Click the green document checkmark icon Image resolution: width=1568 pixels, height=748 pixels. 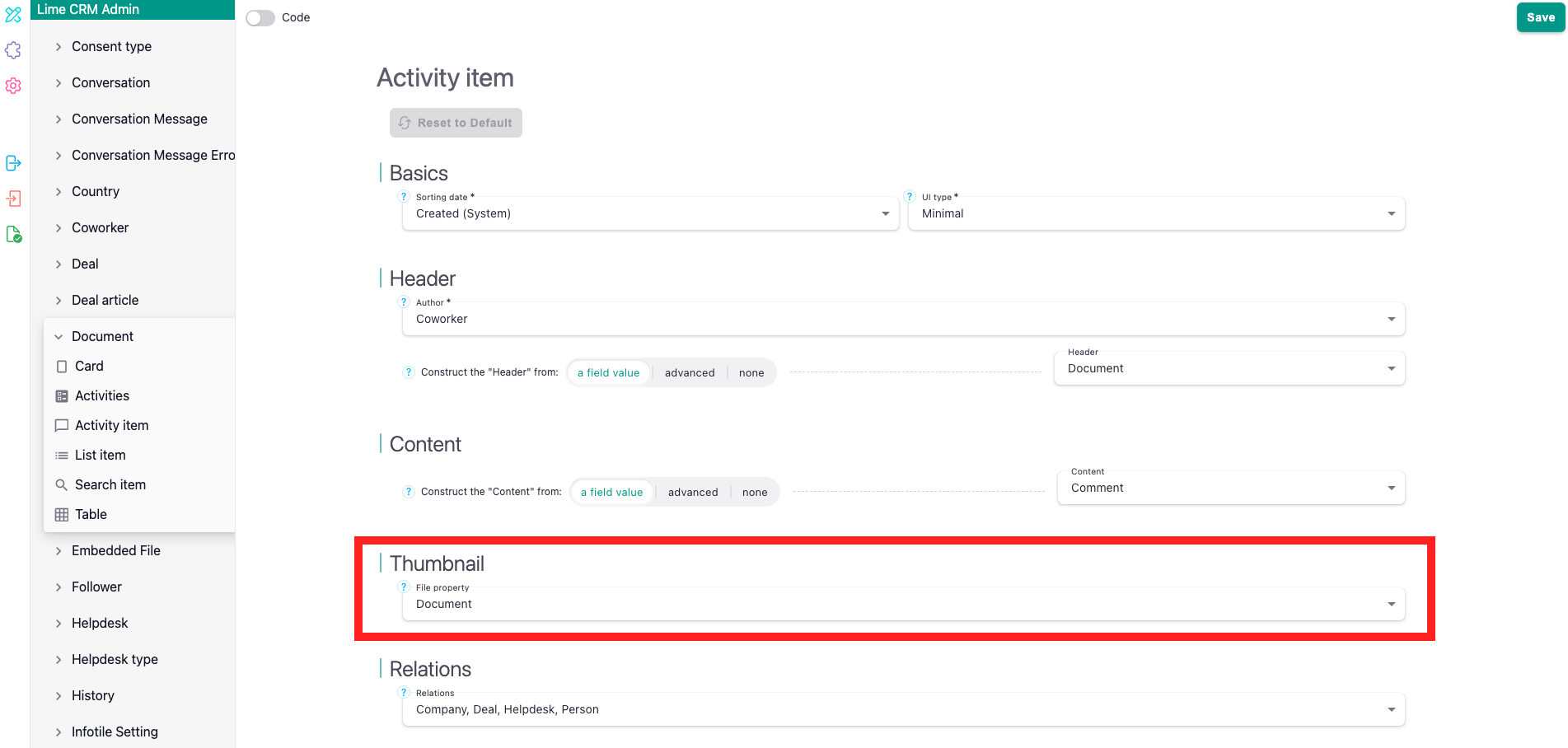(x=13, y=235)
